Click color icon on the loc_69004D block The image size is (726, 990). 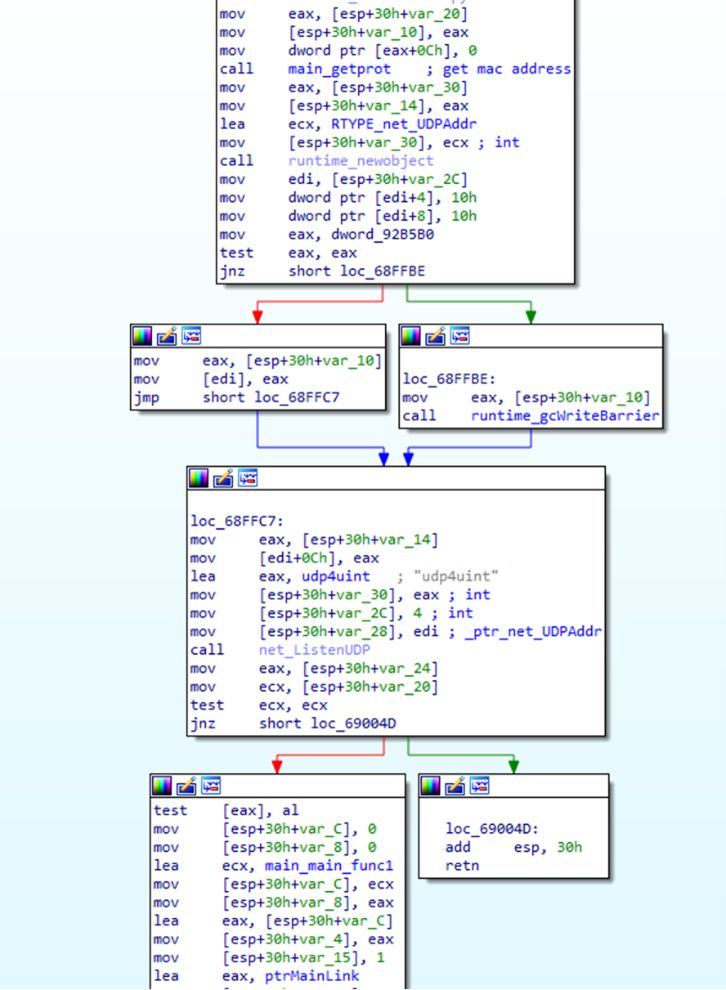[430, 786]
